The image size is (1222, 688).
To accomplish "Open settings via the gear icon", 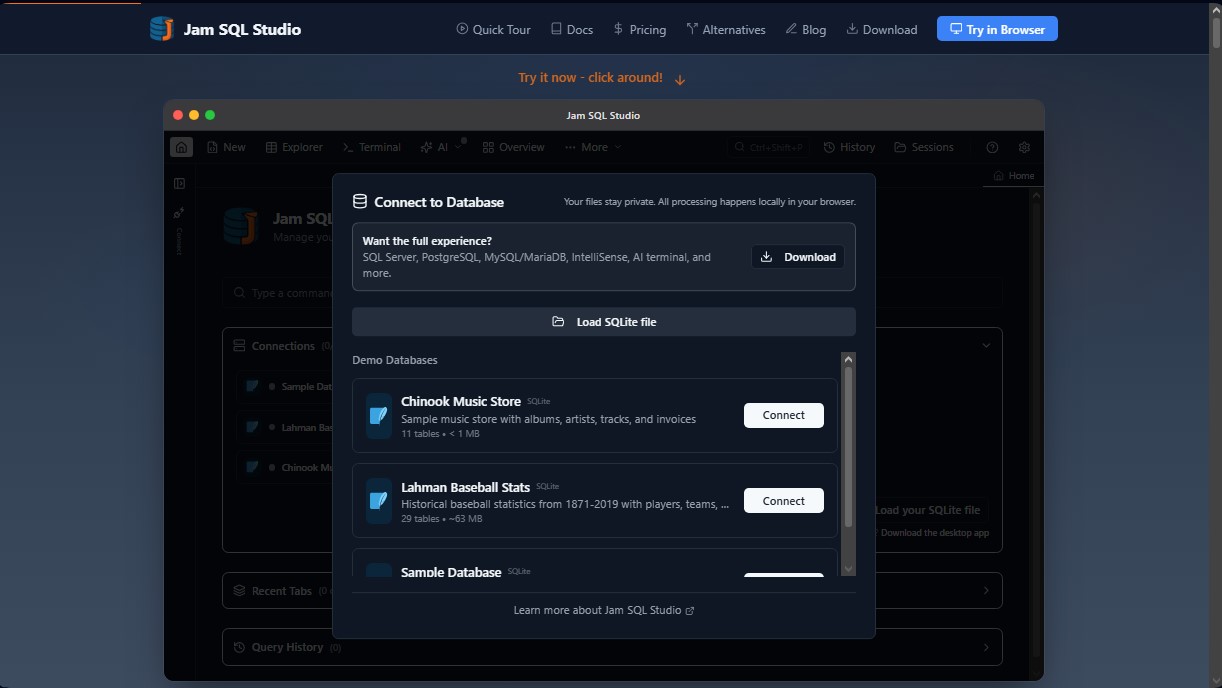I will click(x=1024, y=147).
